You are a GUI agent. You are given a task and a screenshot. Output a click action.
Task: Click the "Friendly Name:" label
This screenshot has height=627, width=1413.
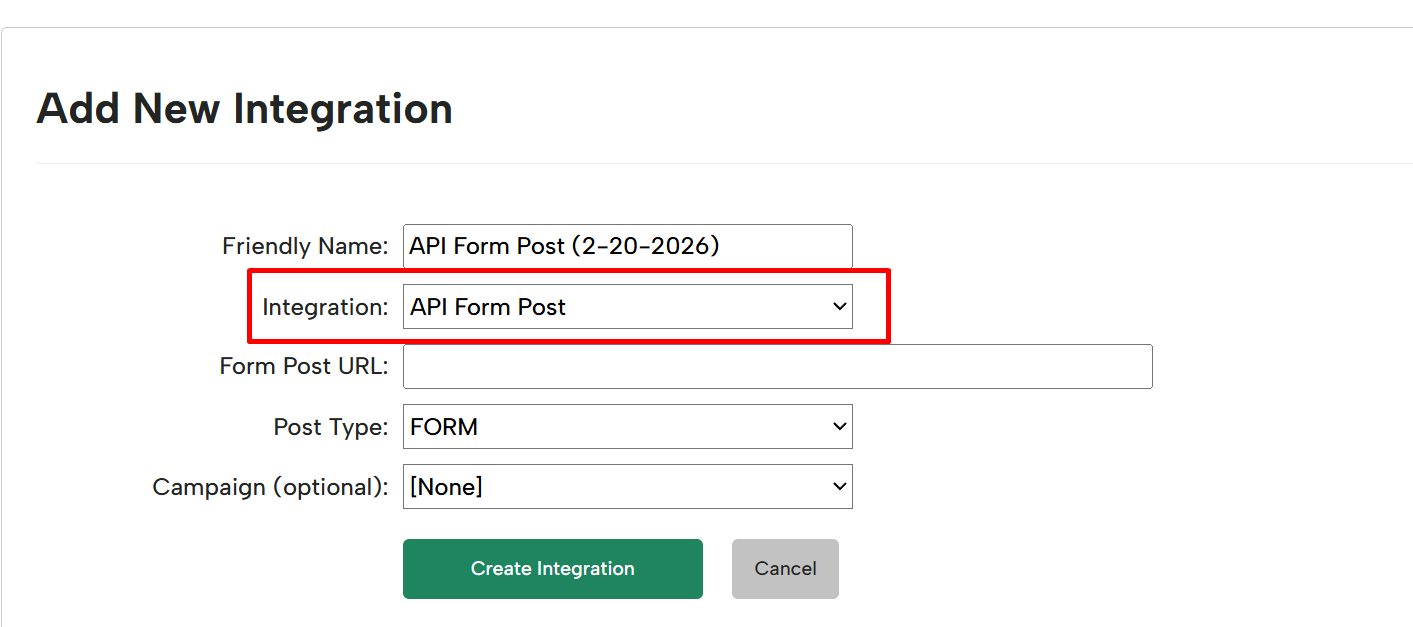(x=305, y=246)
